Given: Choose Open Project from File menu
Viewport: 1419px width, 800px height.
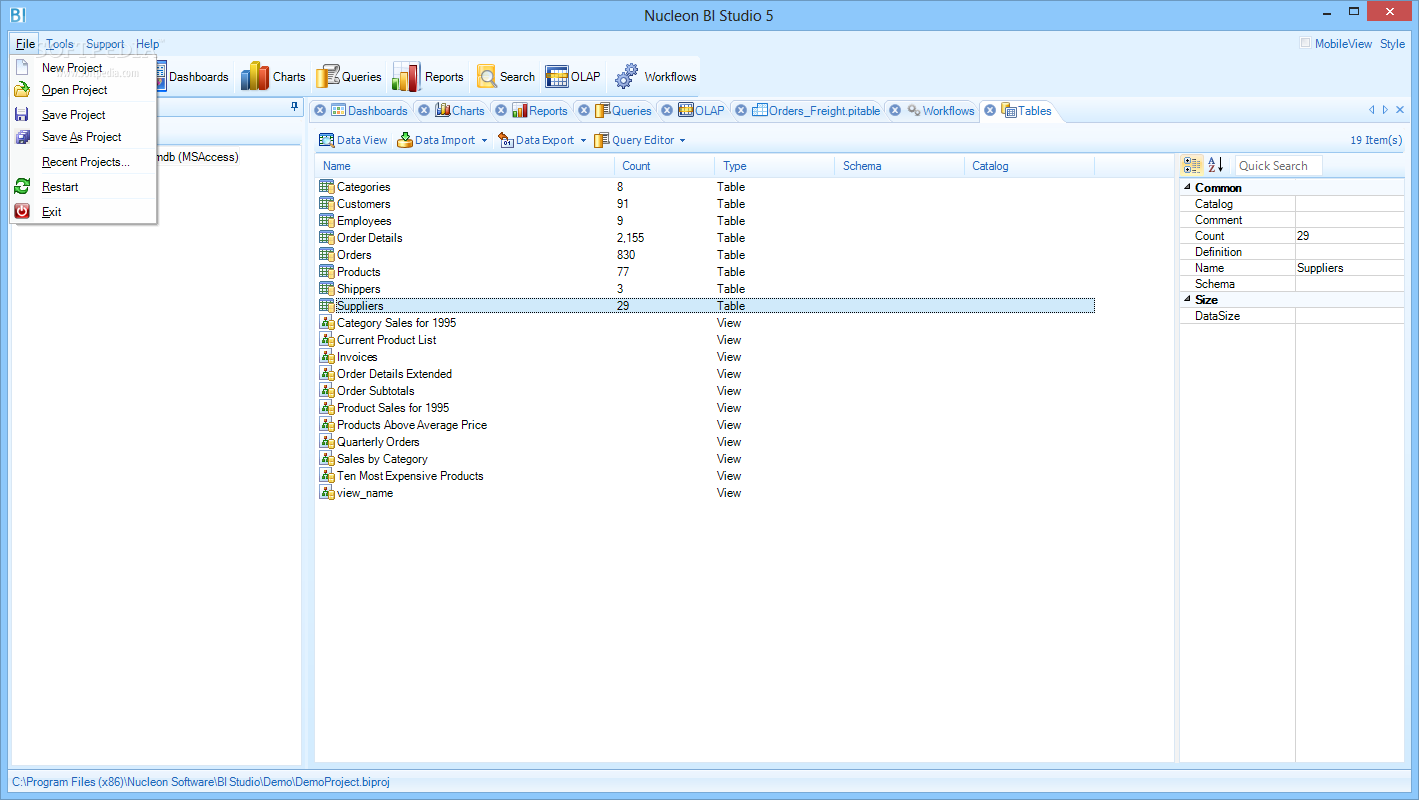Looking at the screenshot, I should (83, 90).
